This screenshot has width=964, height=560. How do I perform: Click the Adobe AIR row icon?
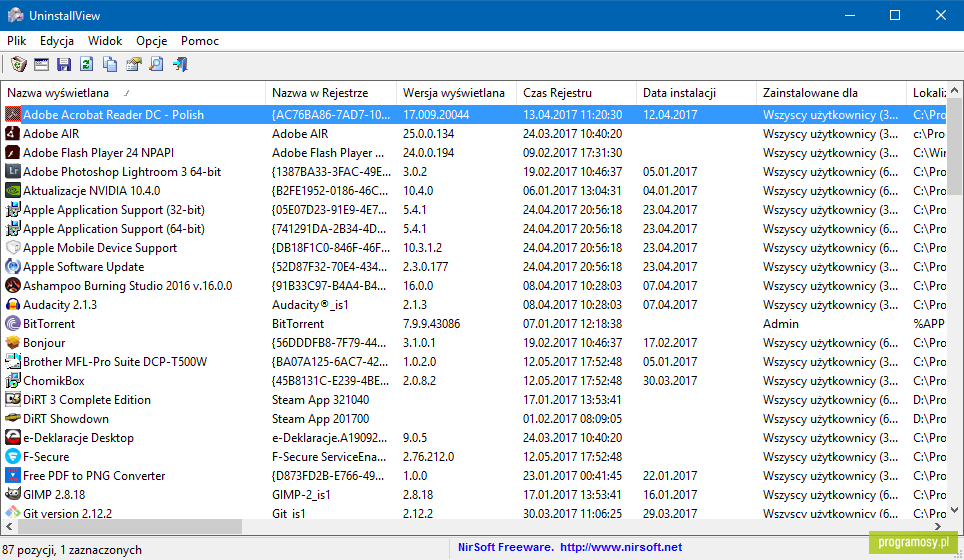(x=12, y=133)
